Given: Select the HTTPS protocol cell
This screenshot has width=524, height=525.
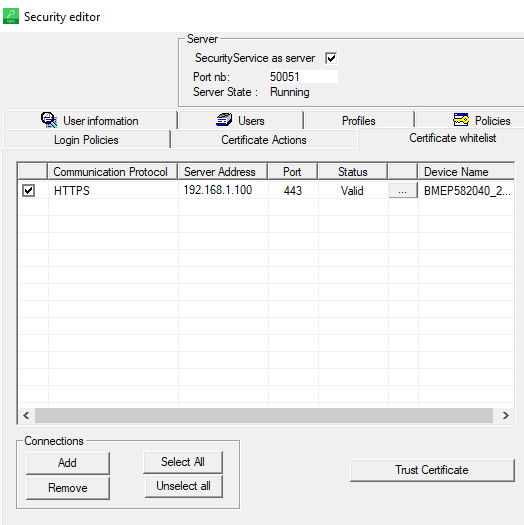Looking at the screenshot, I should coord(113,191).
